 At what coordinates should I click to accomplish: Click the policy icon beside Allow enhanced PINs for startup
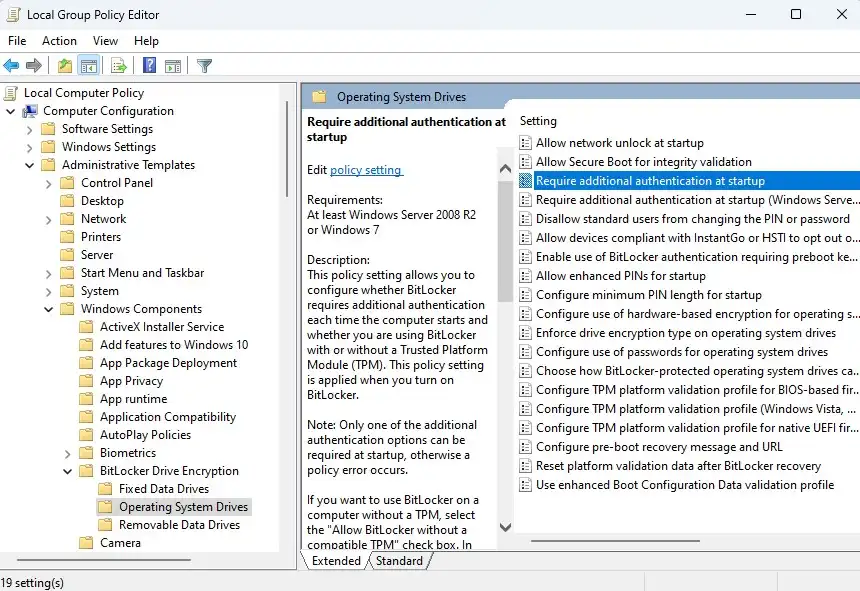[x=525, y=276]
